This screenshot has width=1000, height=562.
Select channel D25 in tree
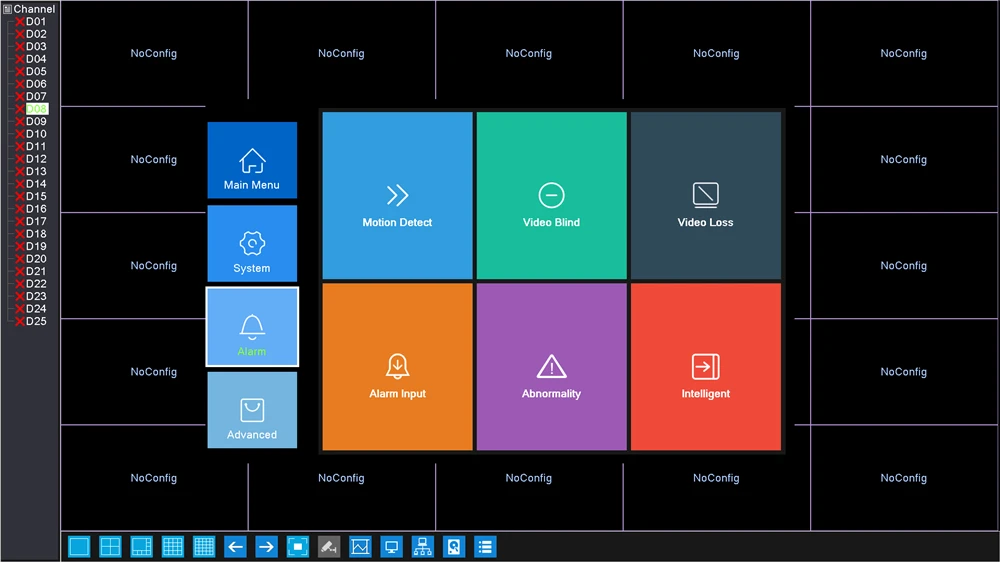(36, 322)
